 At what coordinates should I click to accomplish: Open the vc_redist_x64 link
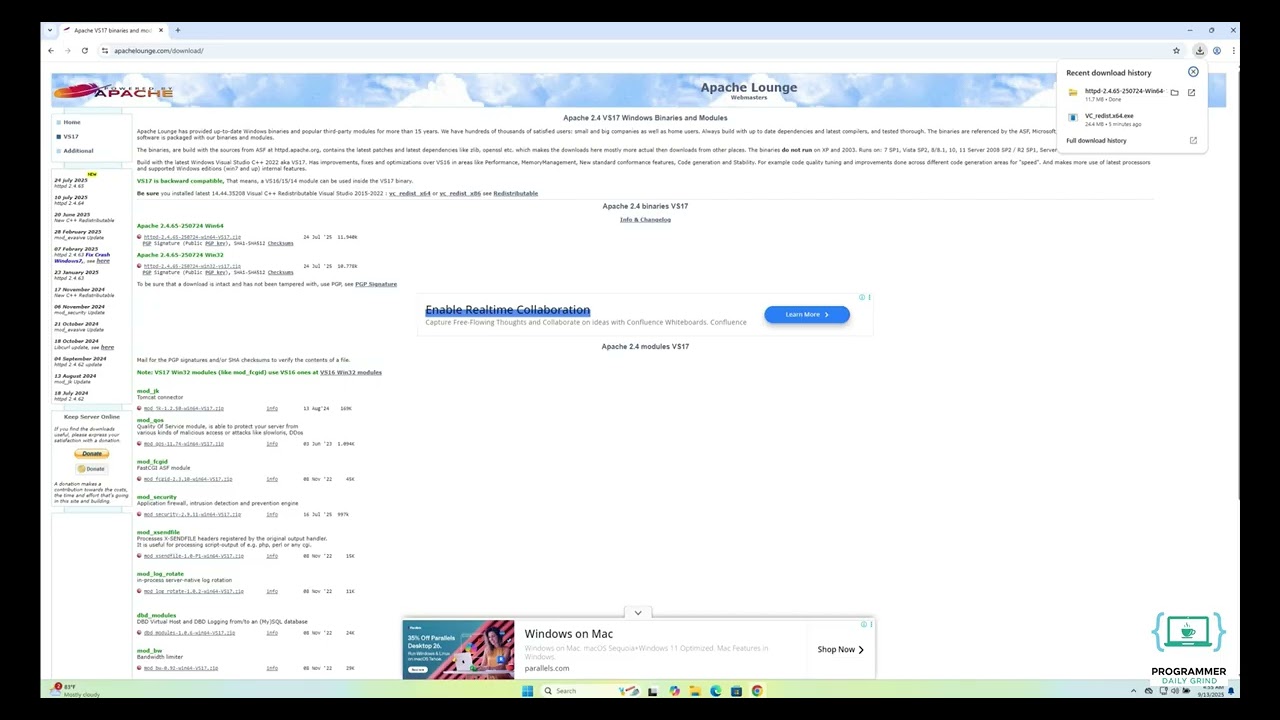[409, 194]
